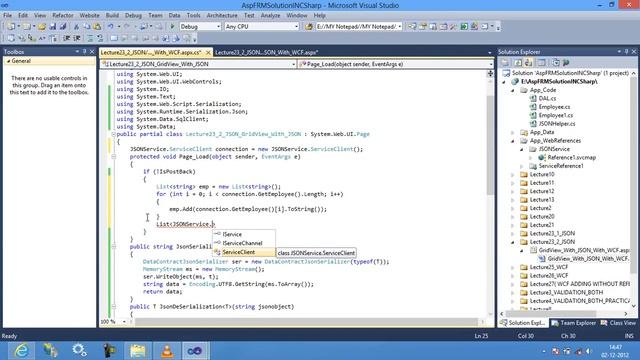The width and height of the screenshot is (640, 360).
Task: Collapse the Page_Load method outline region
Action: (x=113, y=157)
